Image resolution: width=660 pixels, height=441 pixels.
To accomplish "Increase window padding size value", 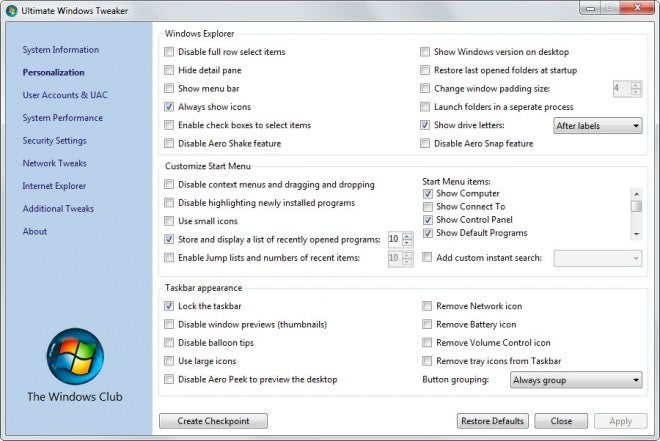I will [636, 85].
